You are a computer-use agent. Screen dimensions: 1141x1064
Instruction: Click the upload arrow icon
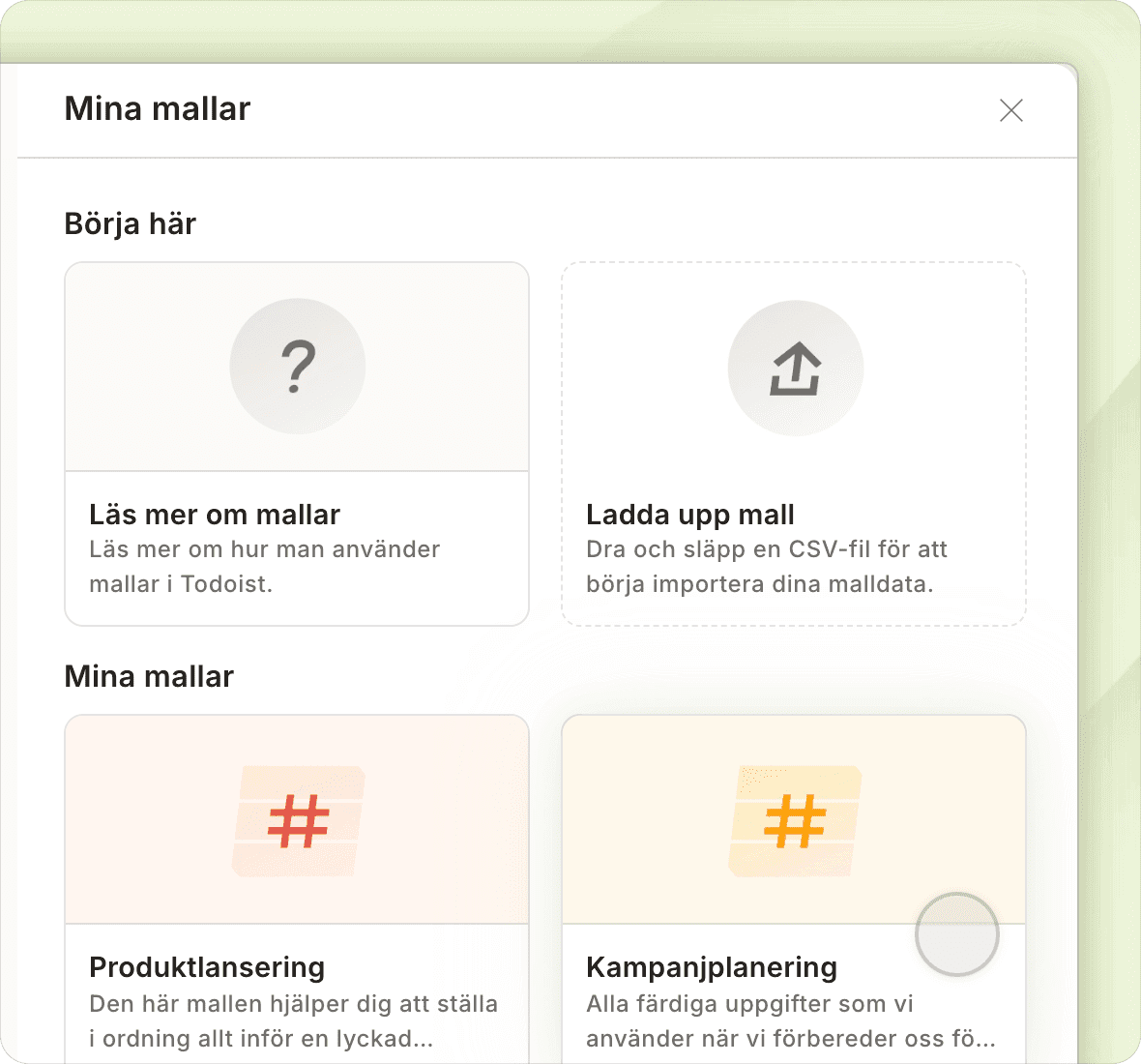795,369
